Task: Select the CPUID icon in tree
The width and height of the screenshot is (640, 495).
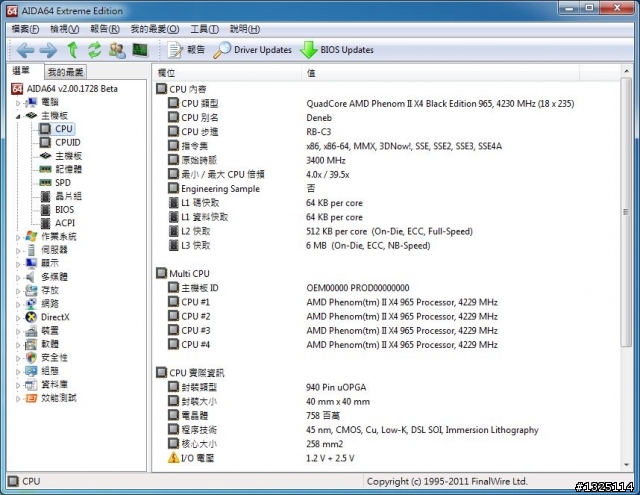Action: pos(44,142)
